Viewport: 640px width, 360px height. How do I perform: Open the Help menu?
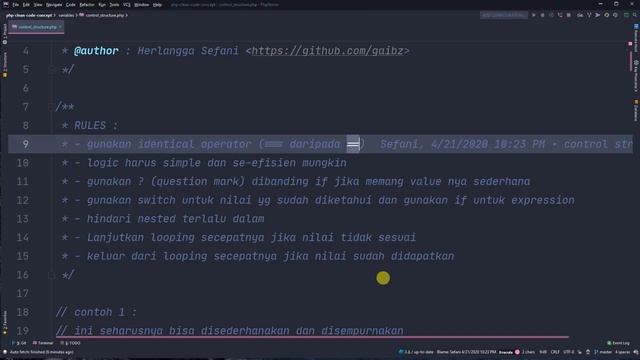(x=157, y=4)
